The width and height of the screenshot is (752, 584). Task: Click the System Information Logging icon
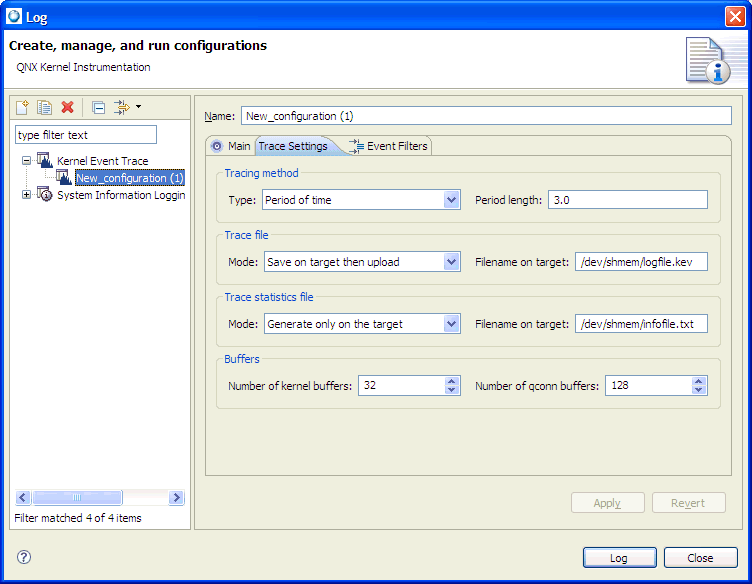(44, 195)
